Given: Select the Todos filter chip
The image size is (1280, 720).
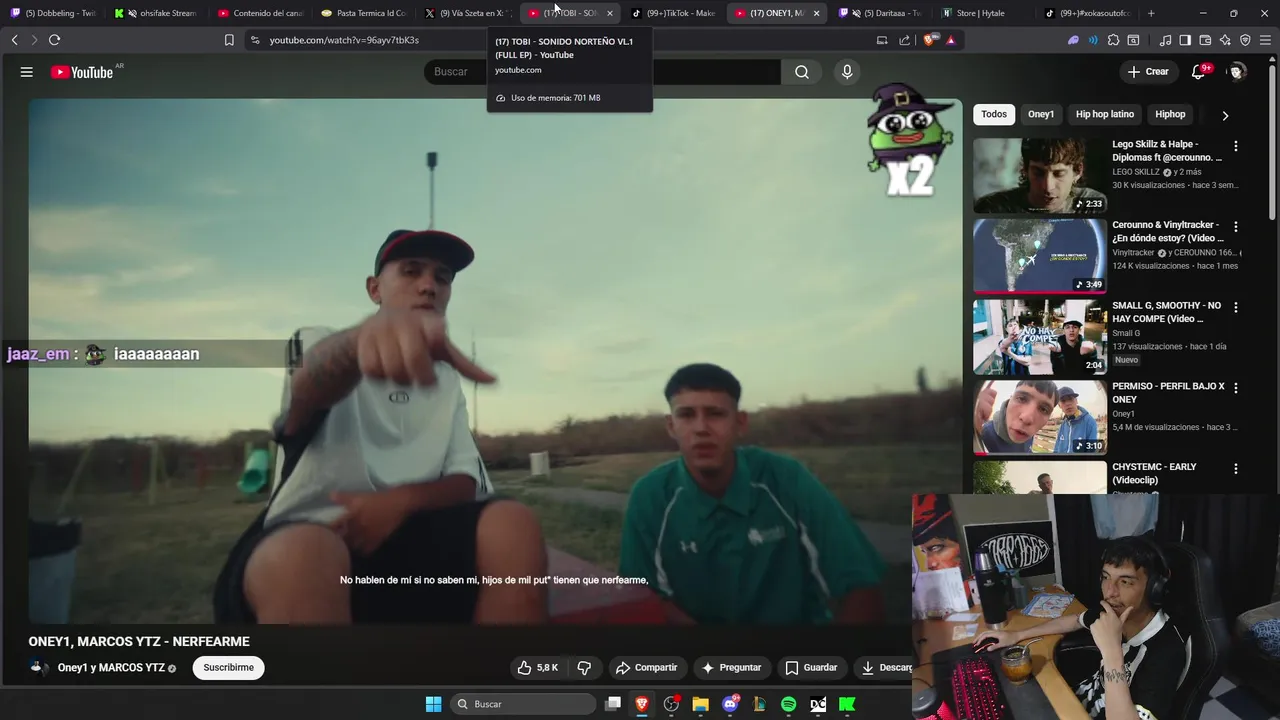Looking at the screenshot, I should click(994, 114).
